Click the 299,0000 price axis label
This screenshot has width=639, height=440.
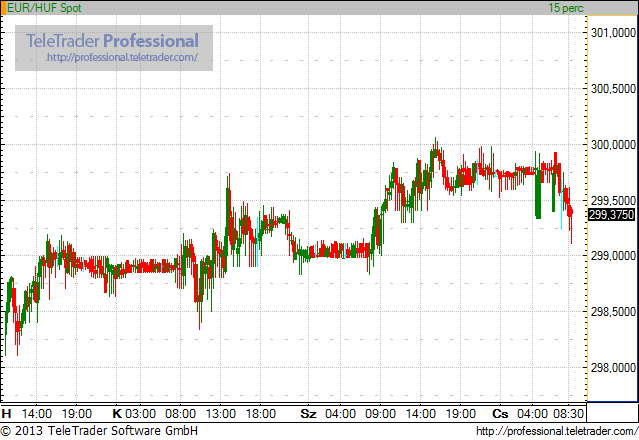[x=613, y=256]
